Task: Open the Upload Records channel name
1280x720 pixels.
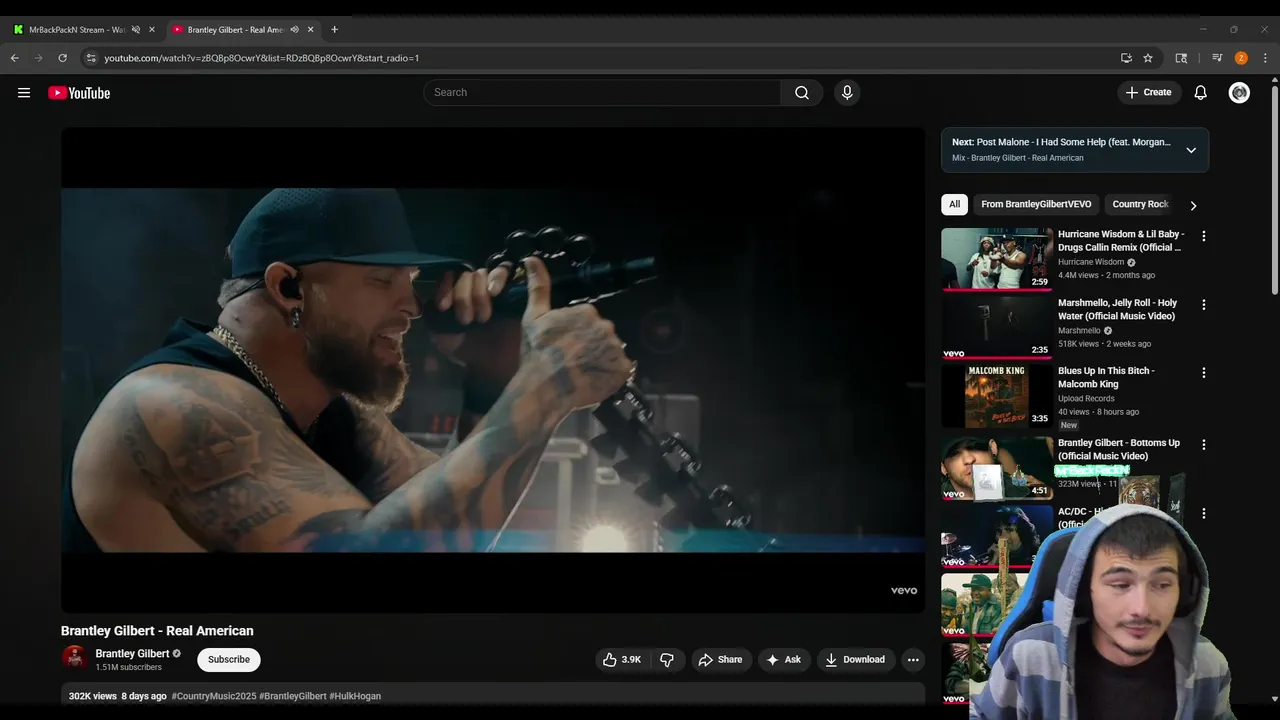Action: tap(1086, 398)
